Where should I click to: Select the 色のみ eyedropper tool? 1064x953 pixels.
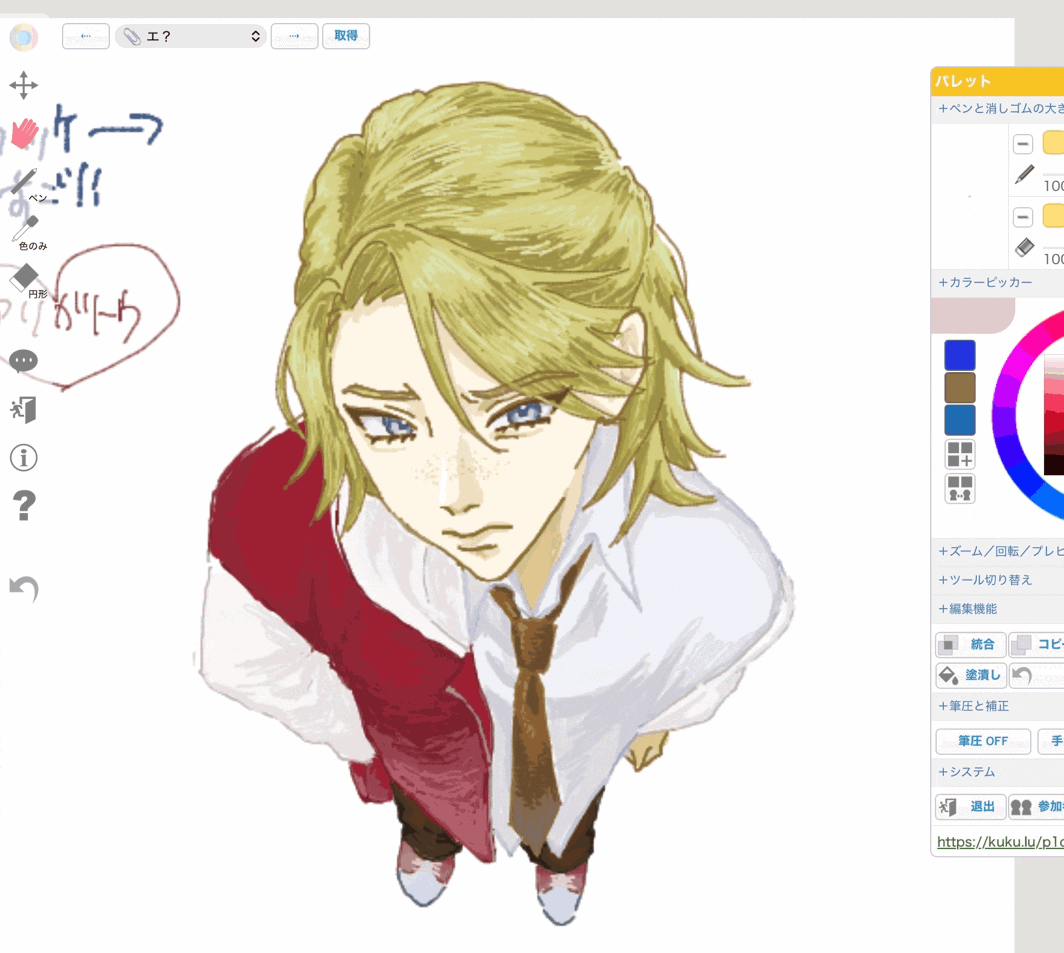(27, 232)
